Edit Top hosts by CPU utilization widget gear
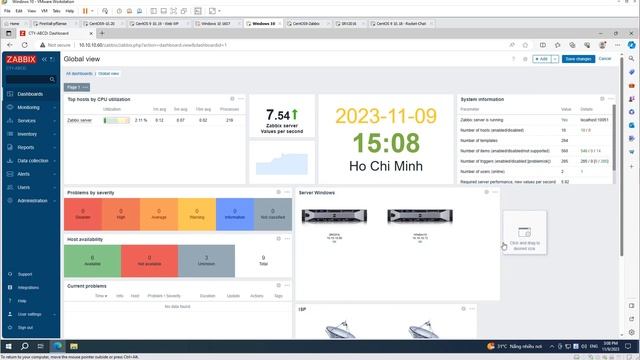 point(232,99)
